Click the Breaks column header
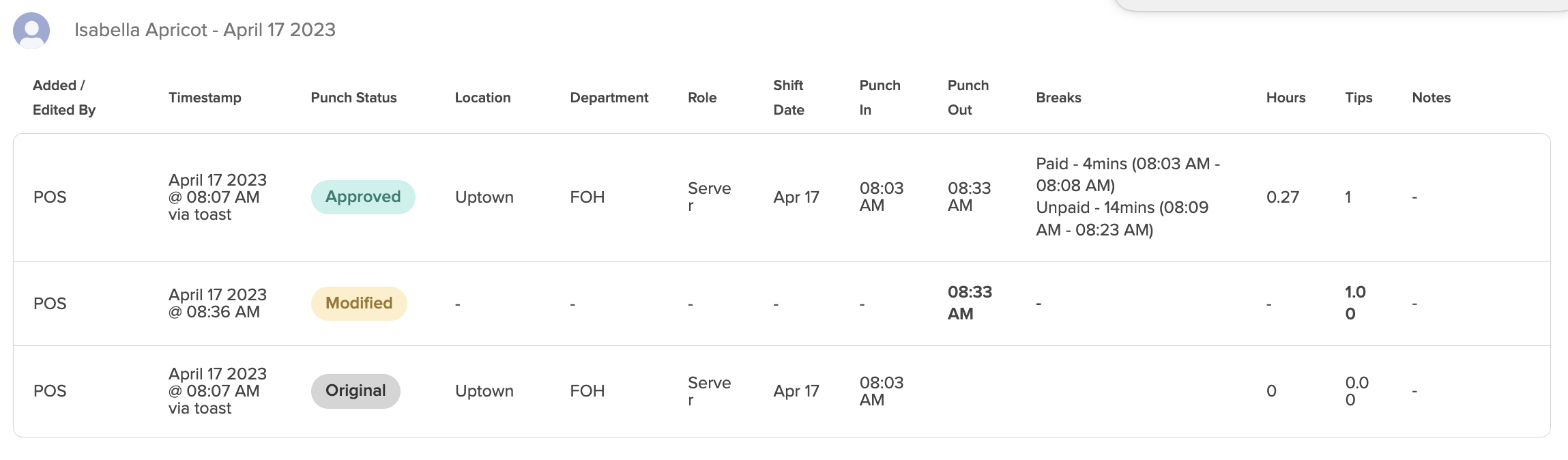 click(x=1058, y=98)
